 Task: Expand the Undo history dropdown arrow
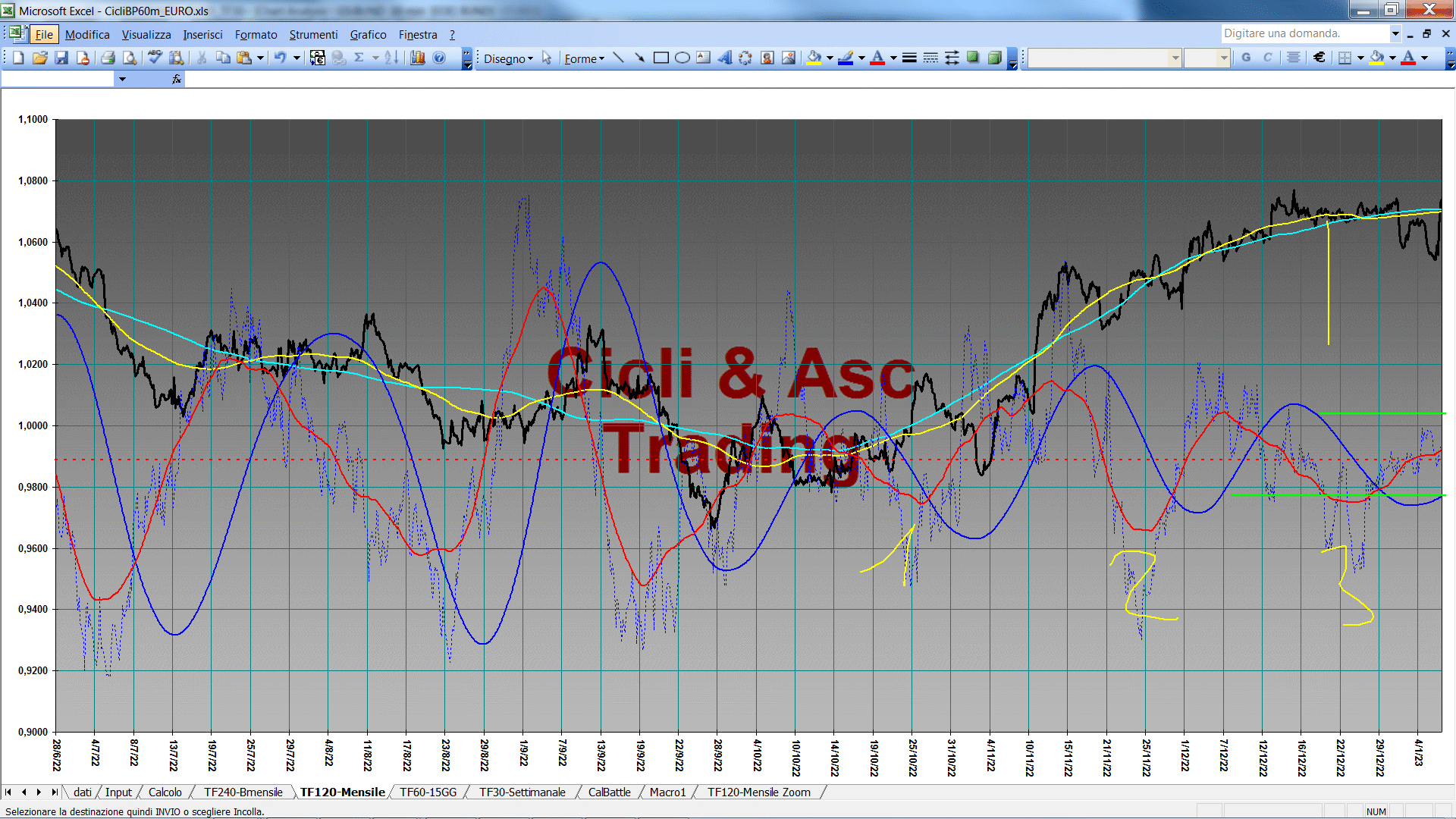[x=297, y=58]
